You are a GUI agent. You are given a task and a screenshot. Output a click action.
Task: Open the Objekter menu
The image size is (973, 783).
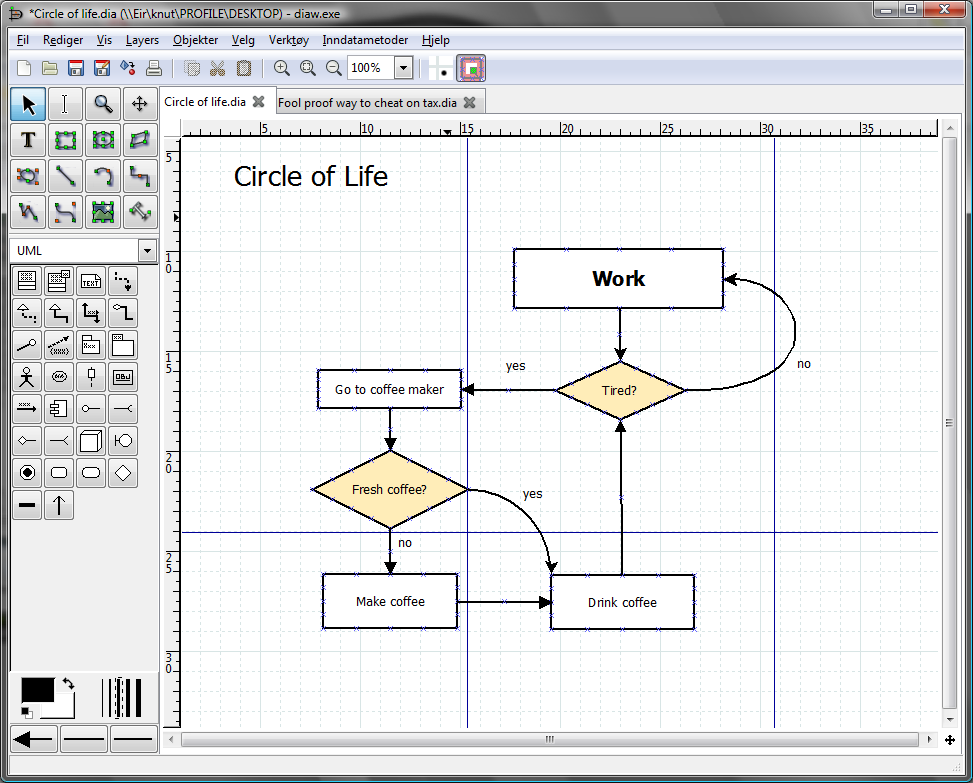pos(195,40)
